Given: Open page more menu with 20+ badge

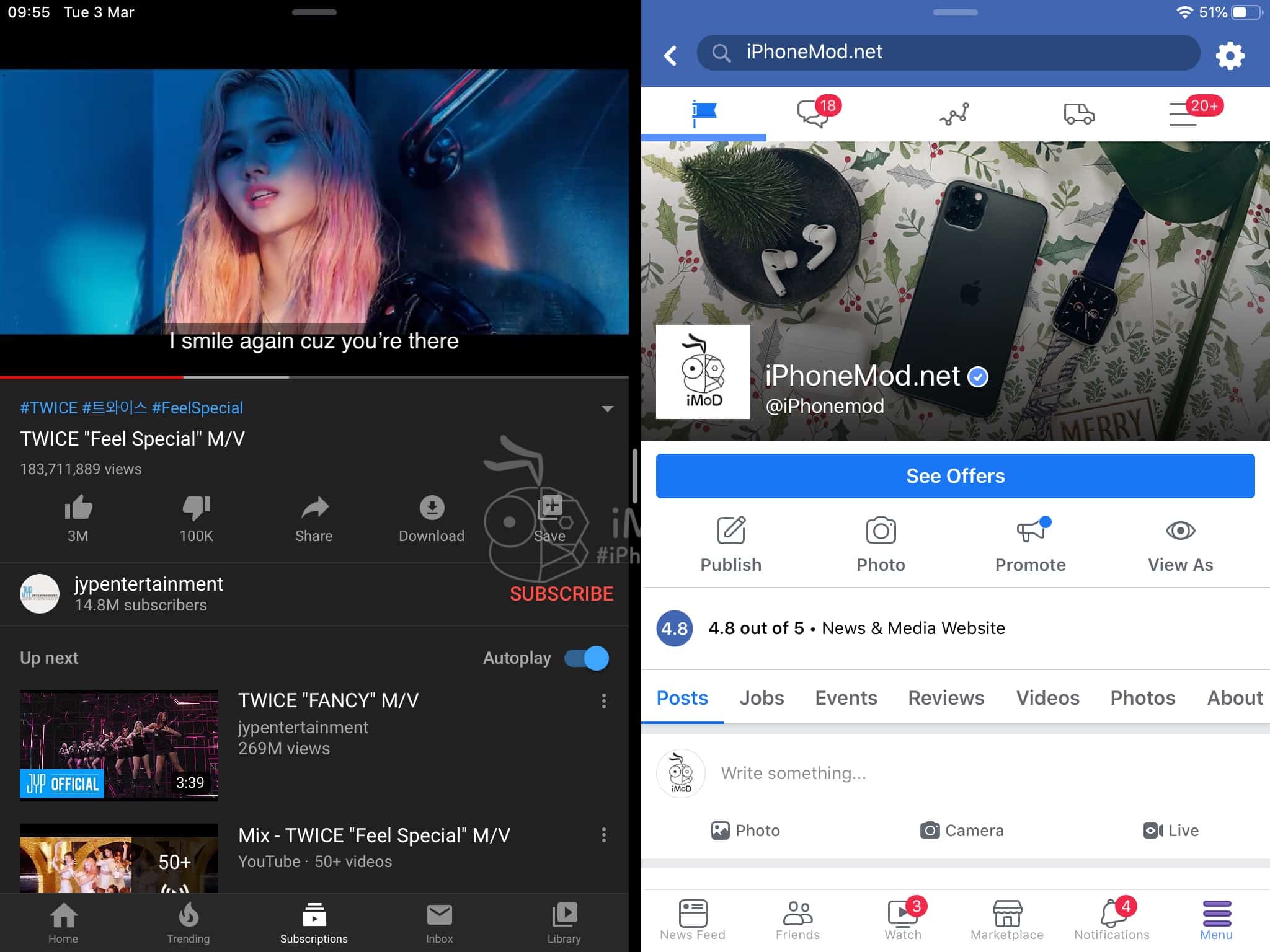Looking at the screenshot, I should tap(1196, 112).
